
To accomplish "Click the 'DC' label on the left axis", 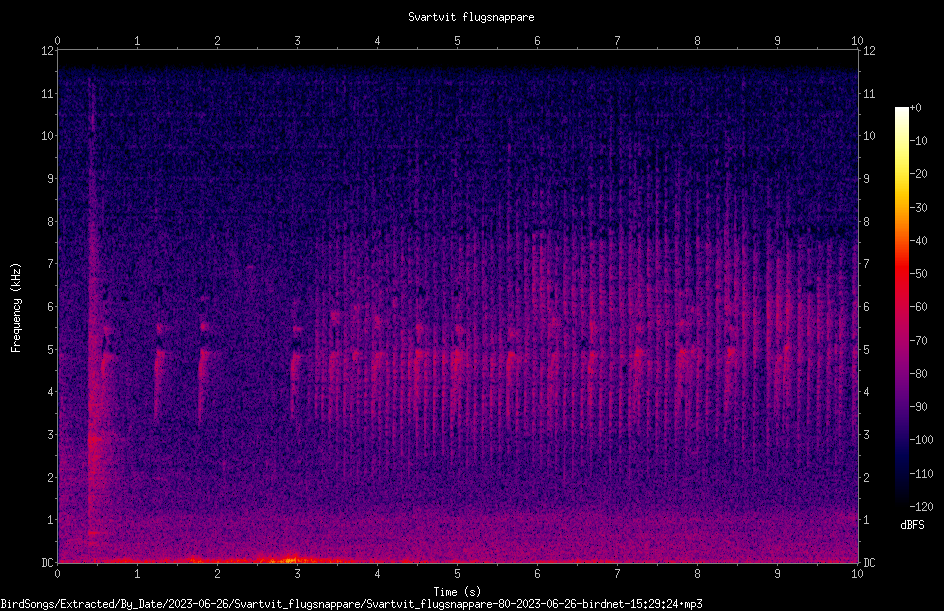I will click(x=47, y=563).
